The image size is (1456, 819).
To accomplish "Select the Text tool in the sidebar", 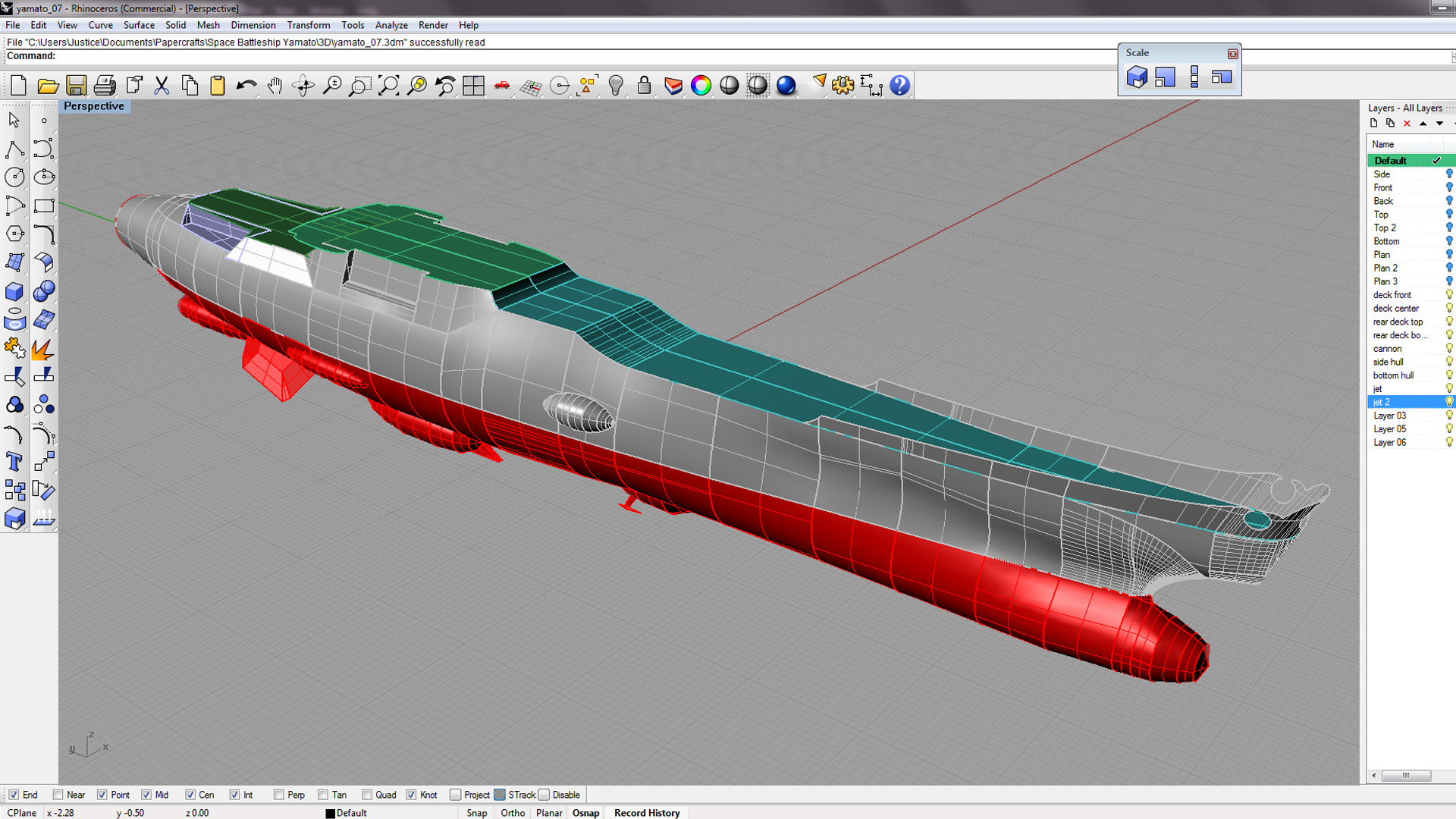I will [x=14, y=462].
